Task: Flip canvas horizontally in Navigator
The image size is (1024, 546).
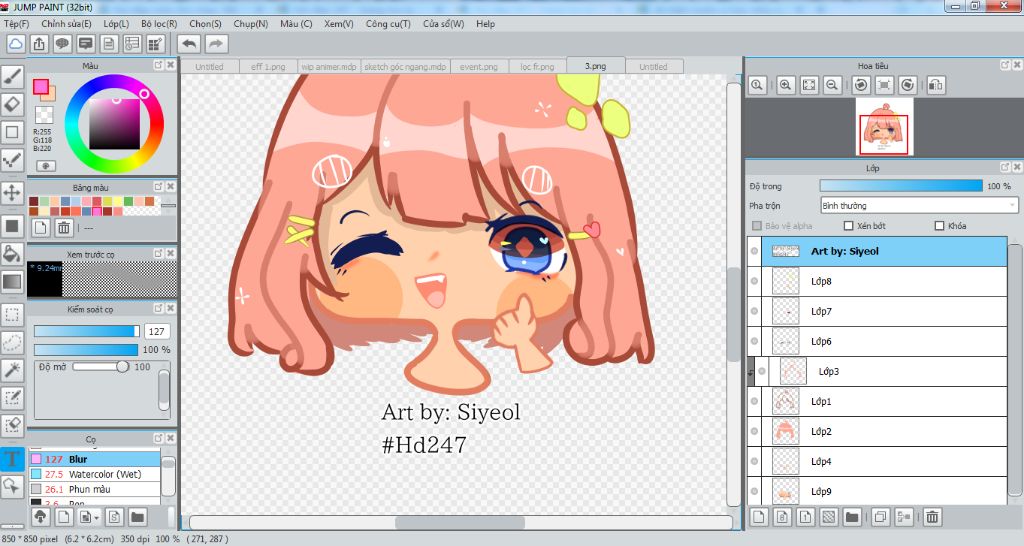Action: click(936, 85)
